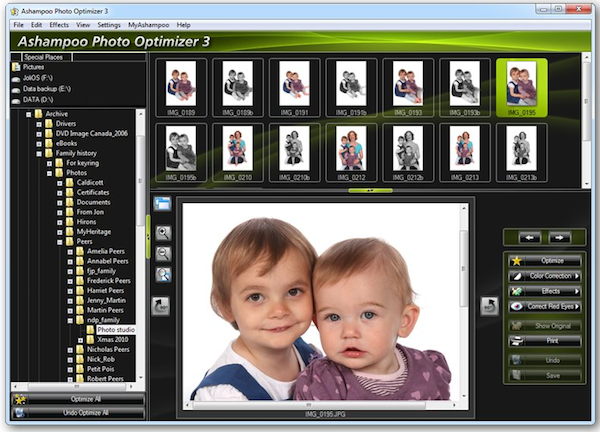Open the Color Correction submenu
The image size is (600, 432).
point(545,276)
